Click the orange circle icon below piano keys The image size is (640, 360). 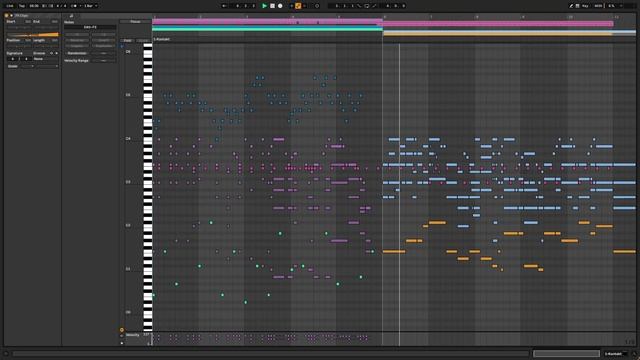pos(122,330)
